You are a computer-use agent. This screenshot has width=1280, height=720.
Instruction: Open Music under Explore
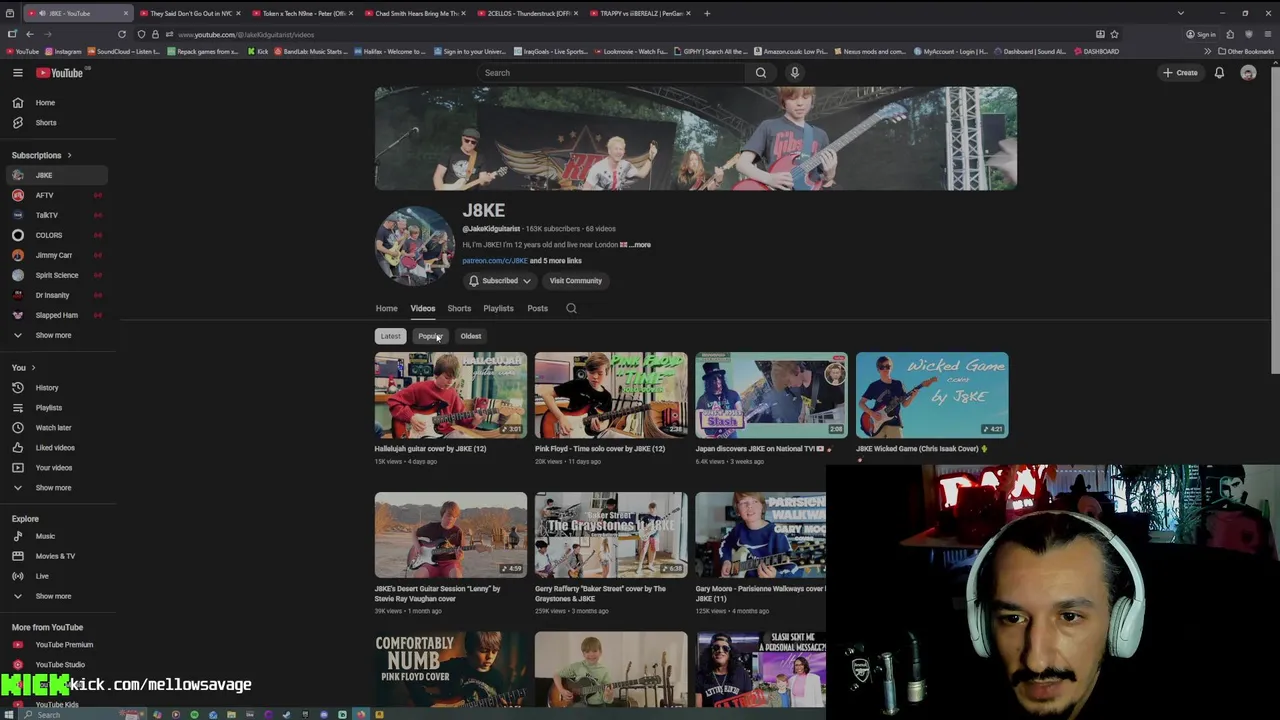coord(58,536)
